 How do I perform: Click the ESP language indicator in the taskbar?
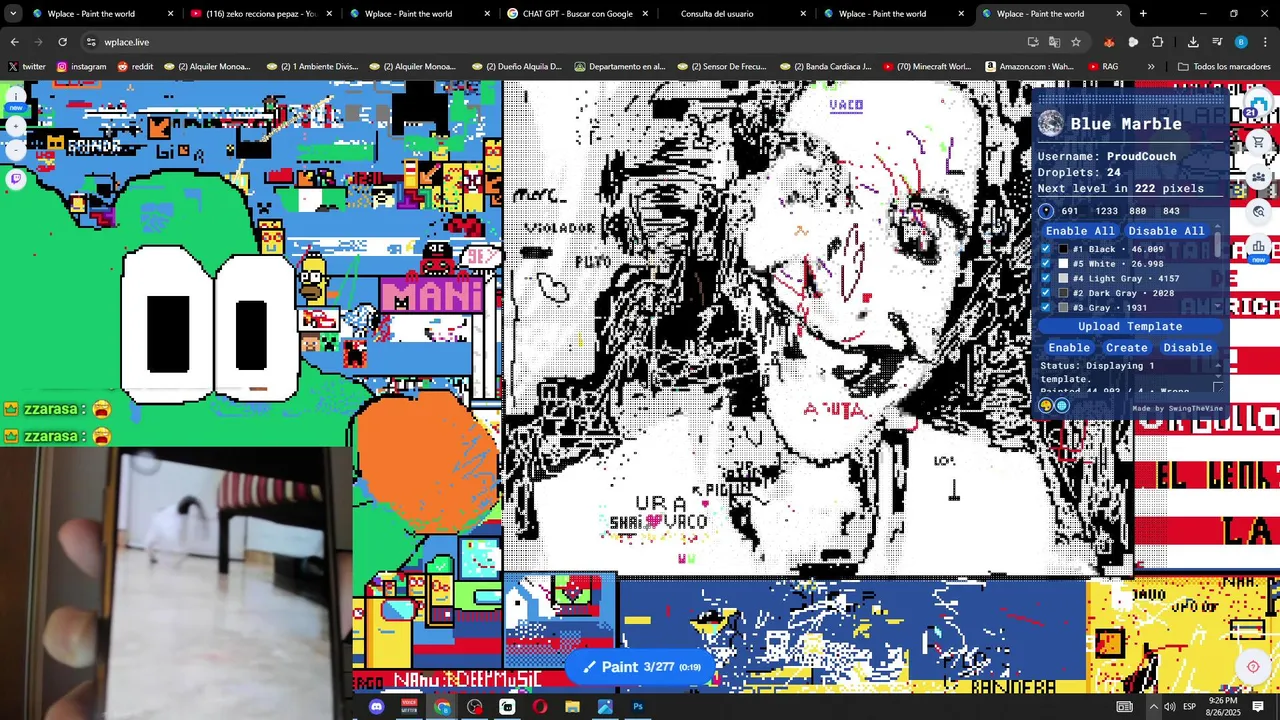click(1189, 707)
